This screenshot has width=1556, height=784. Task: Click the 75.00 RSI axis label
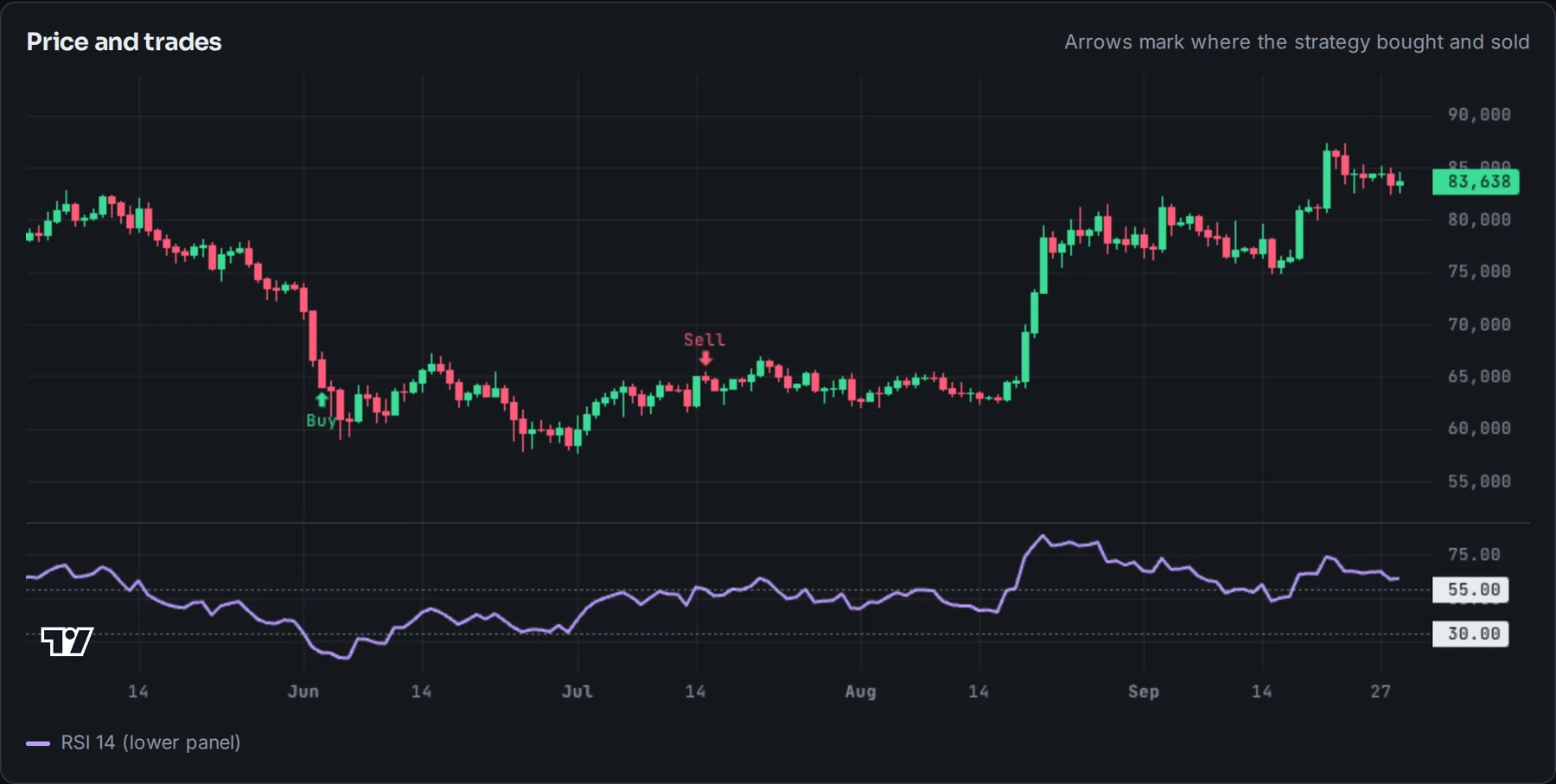coord(1474,555)
